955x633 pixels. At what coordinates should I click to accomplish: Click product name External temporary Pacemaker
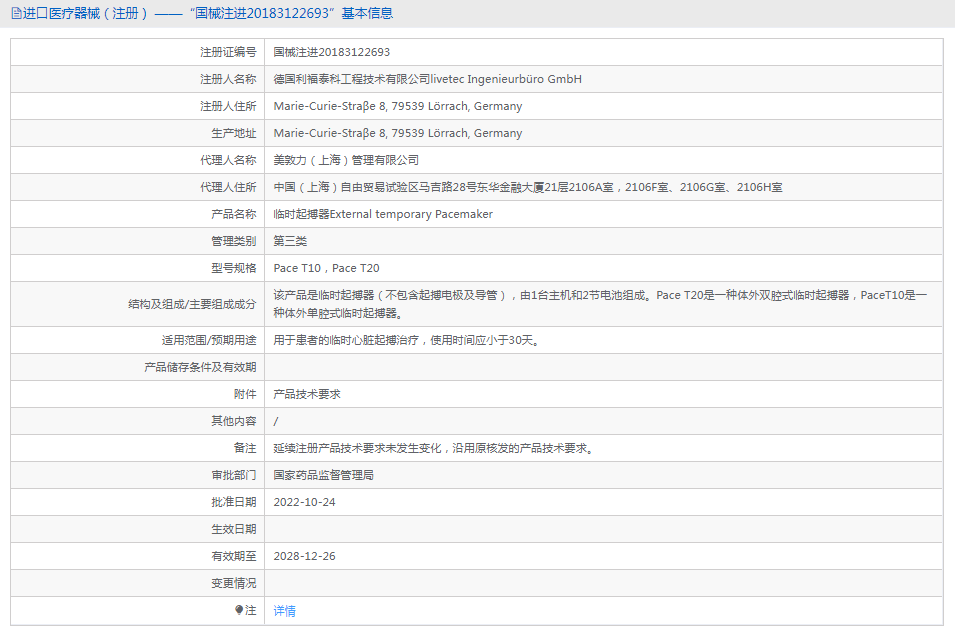[383, 214]
